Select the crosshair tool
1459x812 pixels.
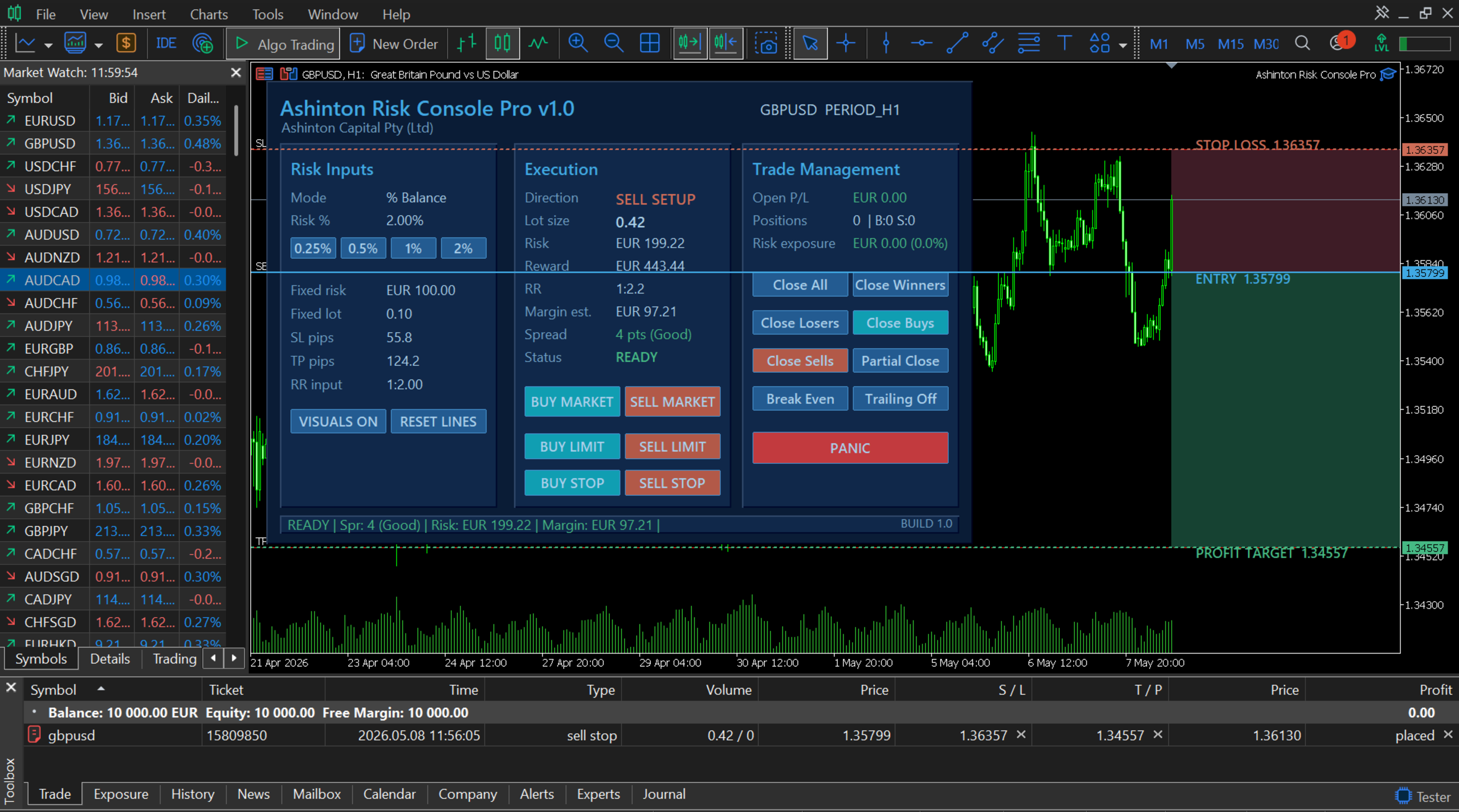click(x=846, y=43)
